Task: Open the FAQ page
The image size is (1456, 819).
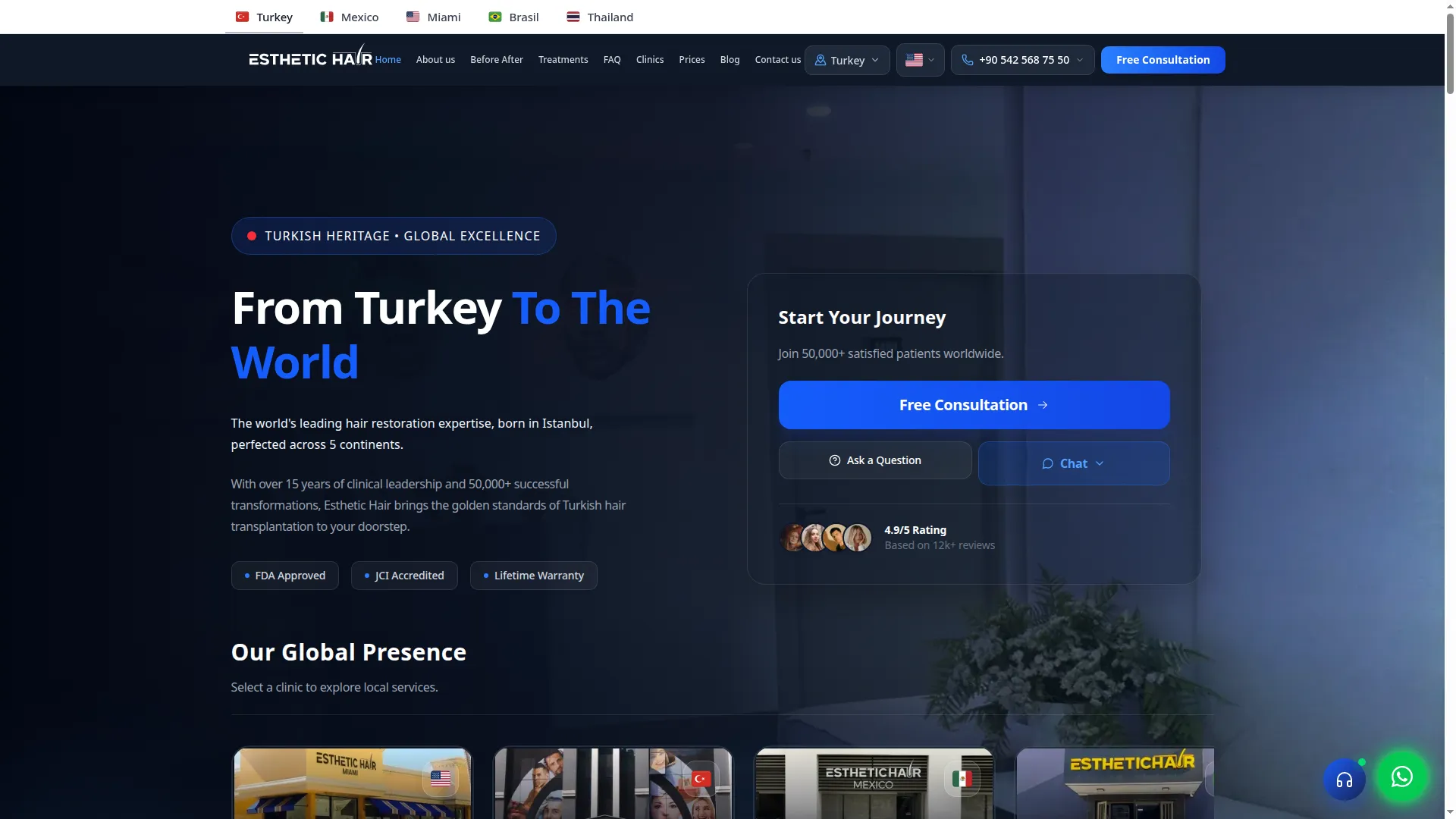Action: click(x=612, y=60)
